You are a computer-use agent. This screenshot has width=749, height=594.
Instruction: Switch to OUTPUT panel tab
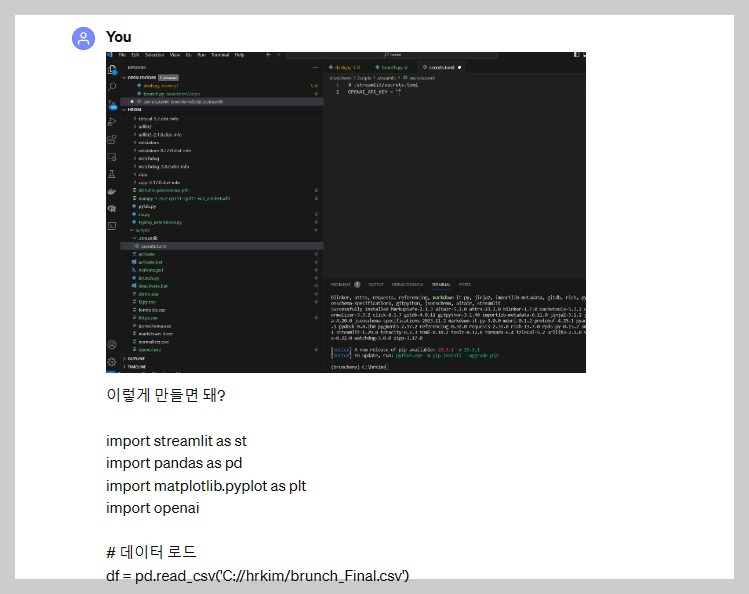(376, 285)
